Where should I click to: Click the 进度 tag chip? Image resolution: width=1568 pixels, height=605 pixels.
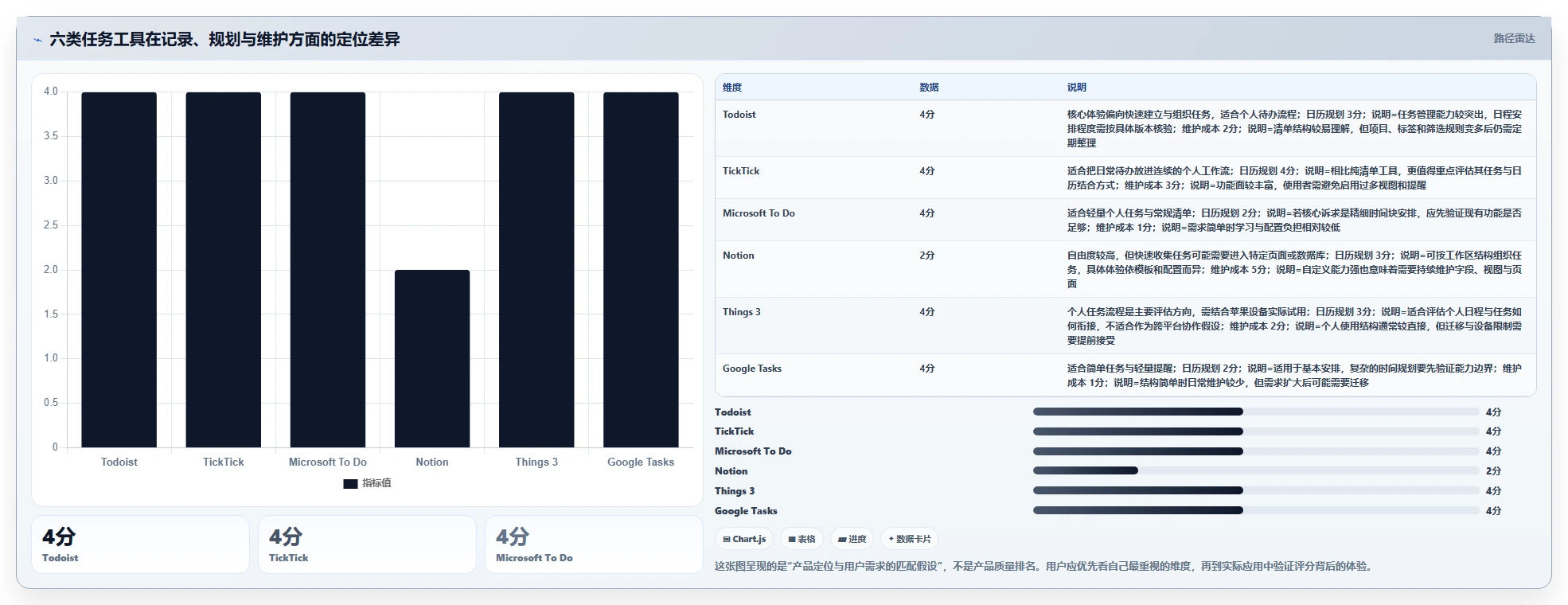[852, 539]
